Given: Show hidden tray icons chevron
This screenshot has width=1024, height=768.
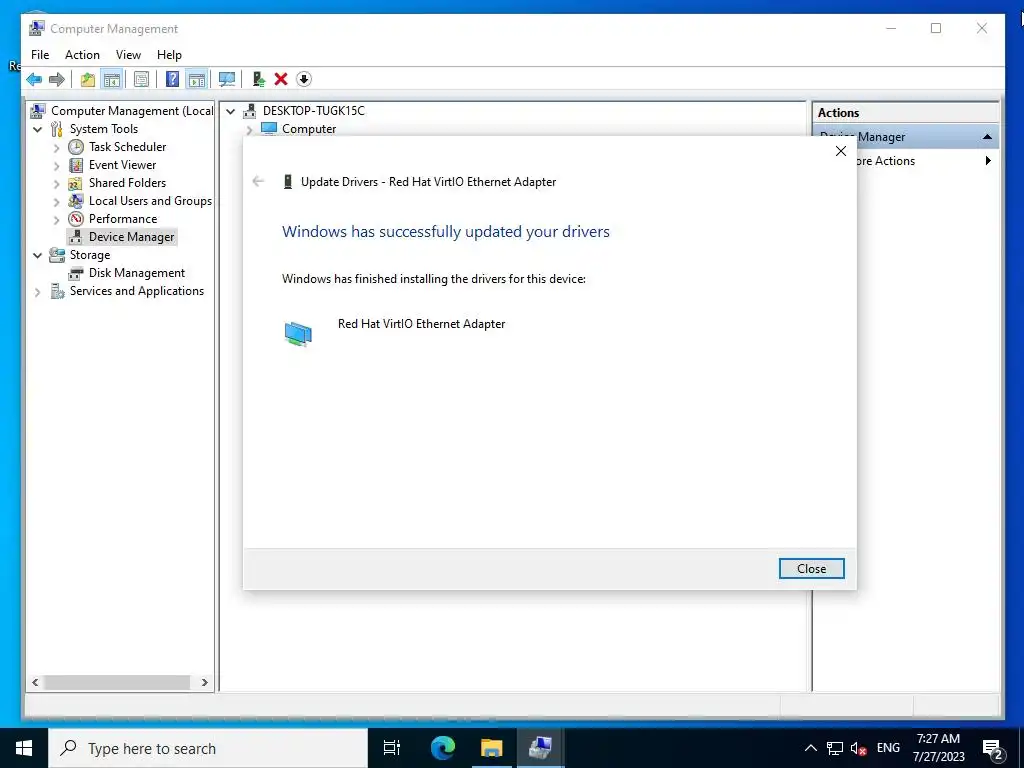Looking at the screenshot, I should [x=810, y=748].
